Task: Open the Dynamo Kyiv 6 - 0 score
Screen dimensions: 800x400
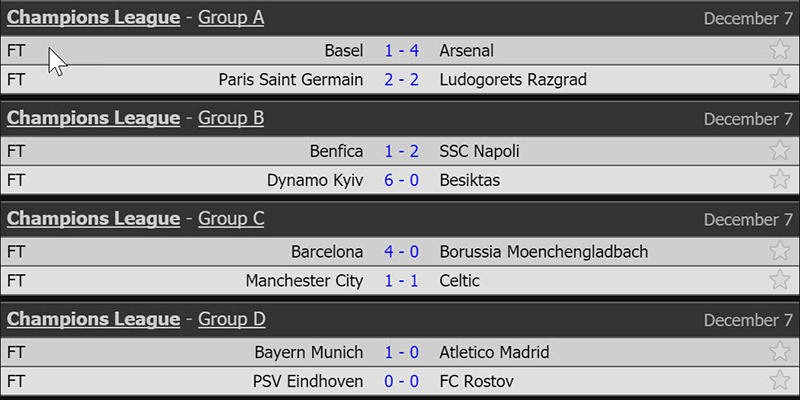Action: [x=401, y=180]
